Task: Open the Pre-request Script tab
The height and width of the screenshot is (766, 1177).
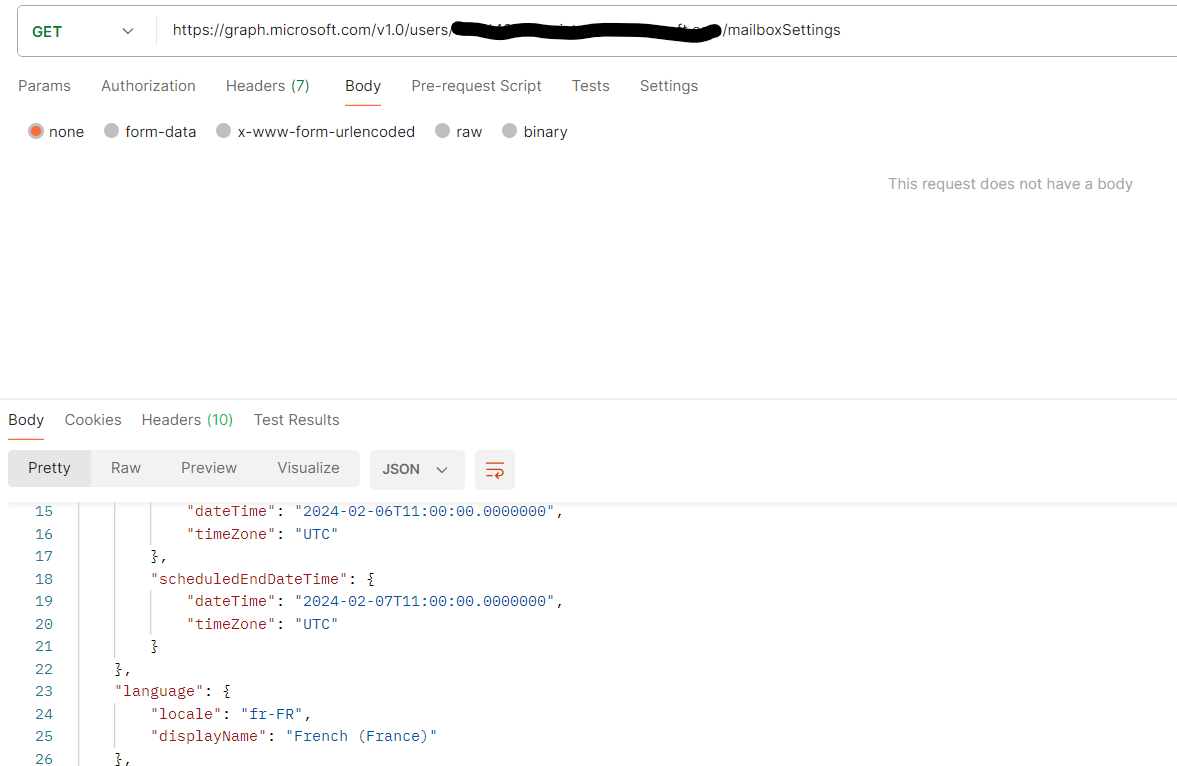Action: click(476, 86)
